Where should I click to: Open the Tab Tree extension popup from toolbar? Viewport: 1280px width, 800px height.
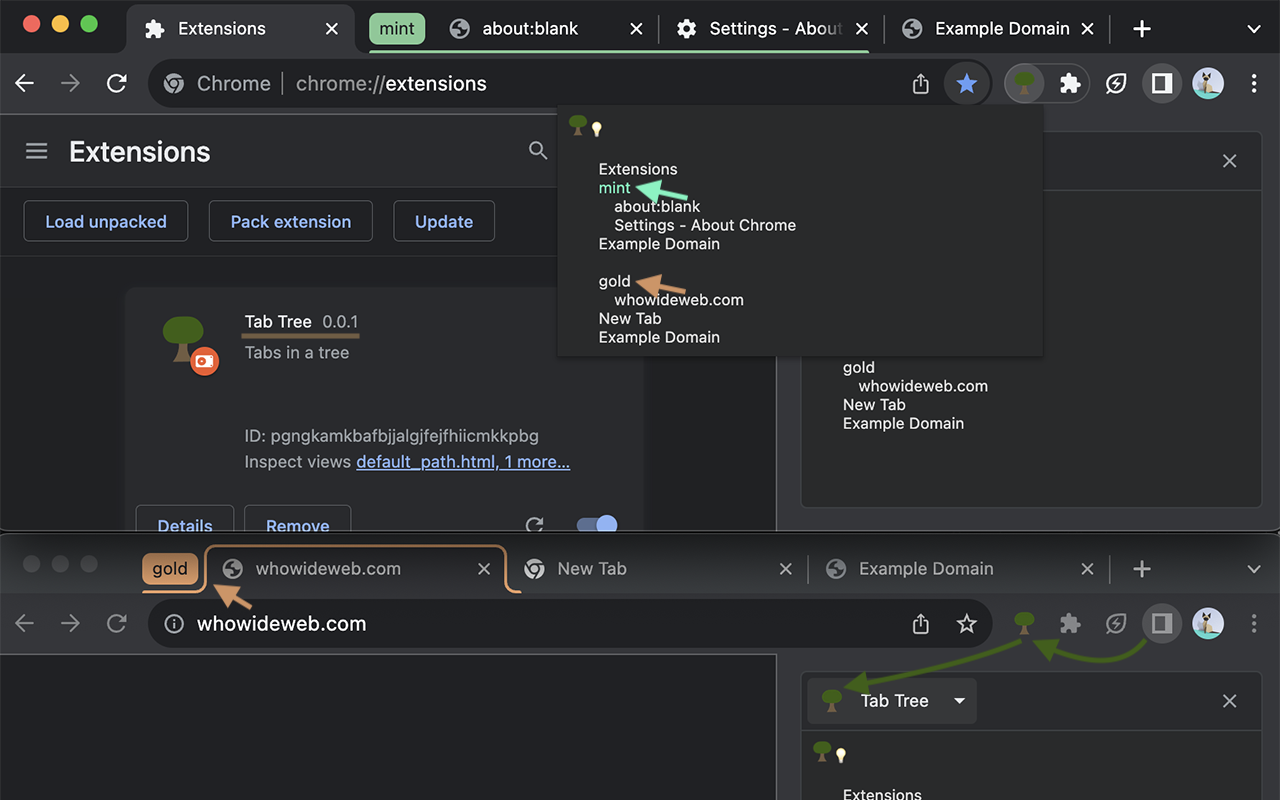(1023, 83)
